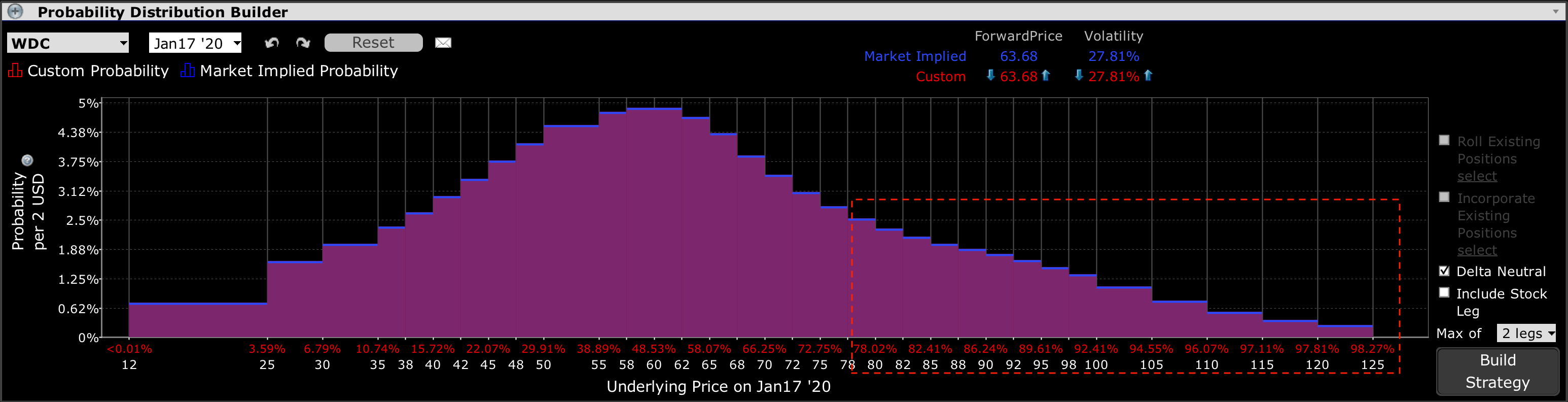Viewport: 1568px width, 402px height.
Task: Click the custom forward price value 63.68
Action: click(1018, 76)
